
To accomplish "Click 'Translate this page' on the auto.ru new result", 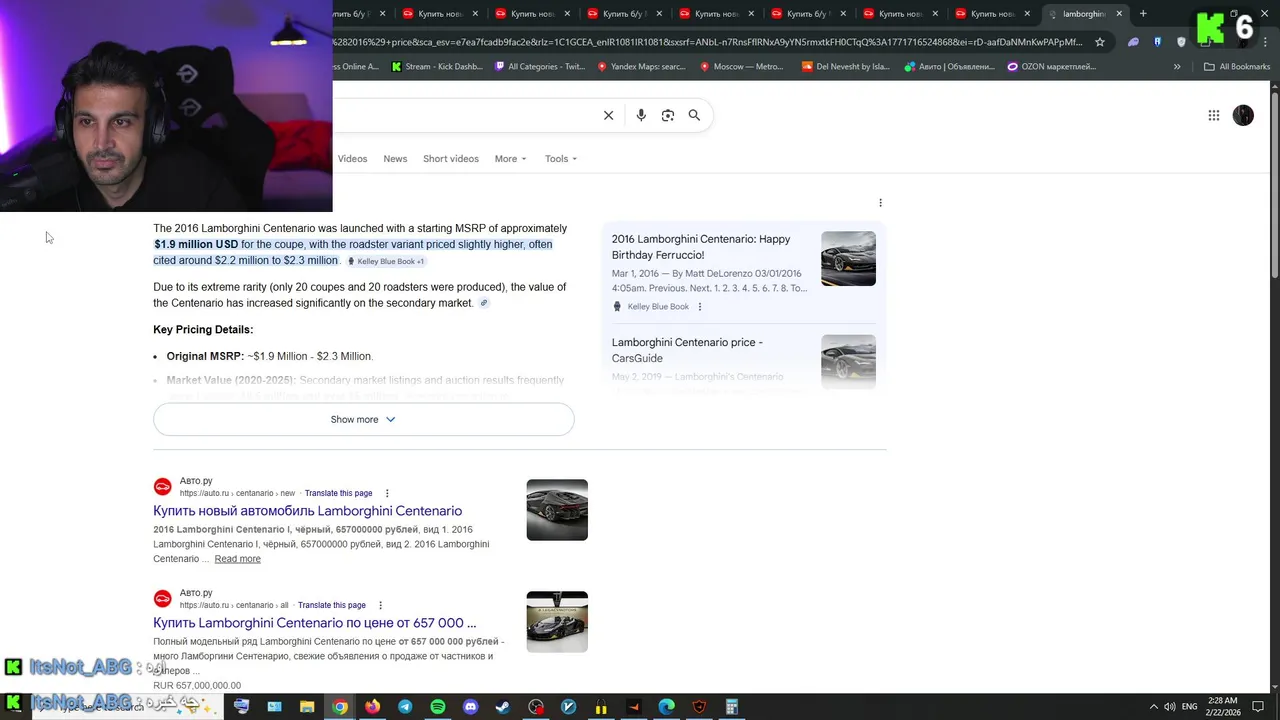I will click(x=338, y=493).
